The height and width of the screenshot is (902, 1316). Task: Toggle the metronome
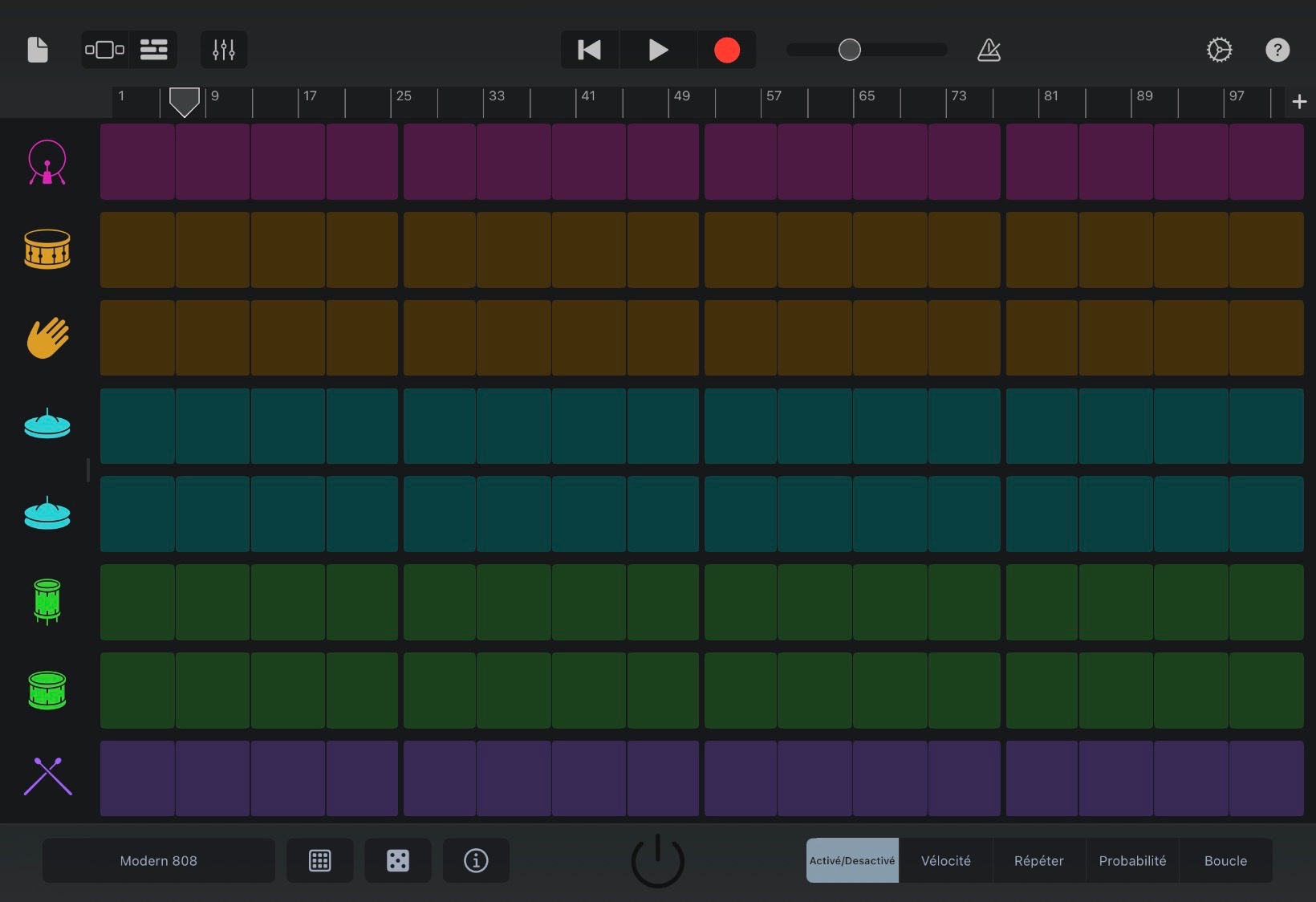click(x=989, y=50)
